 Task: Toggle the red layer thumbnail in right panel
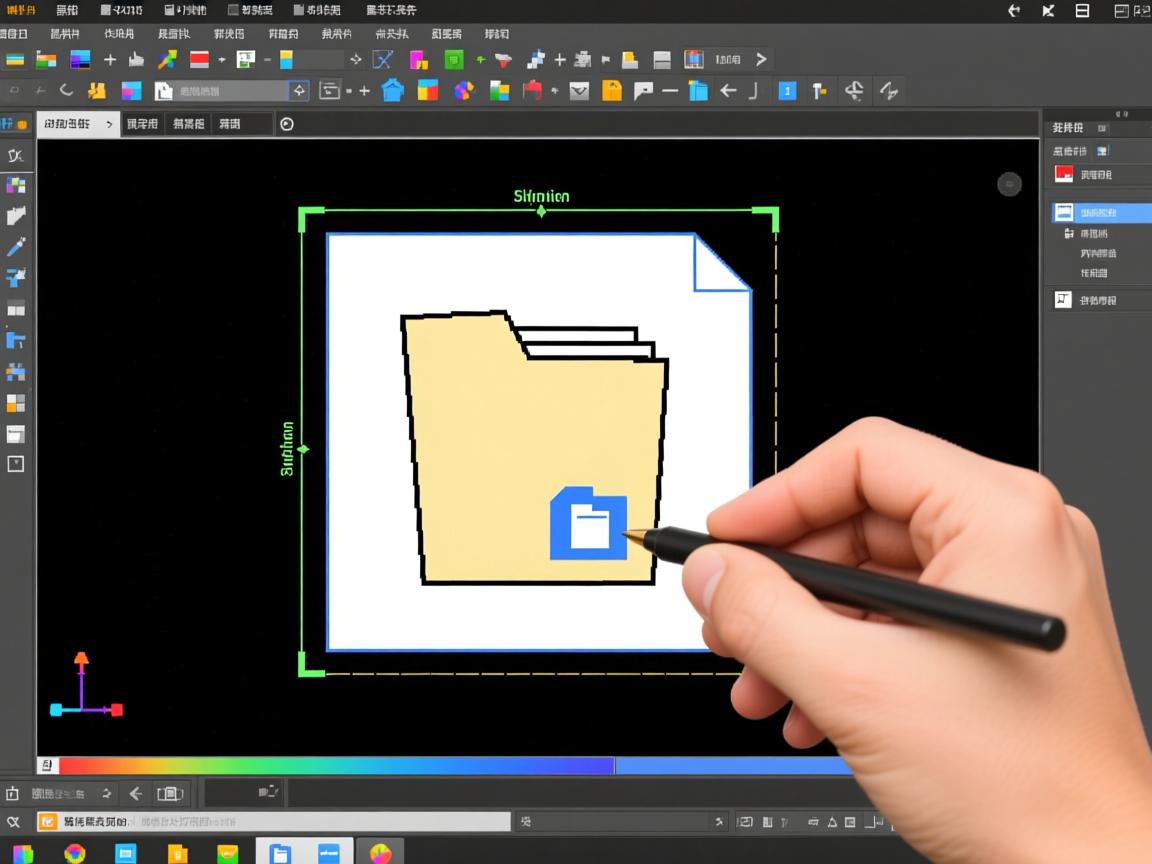1064,174
